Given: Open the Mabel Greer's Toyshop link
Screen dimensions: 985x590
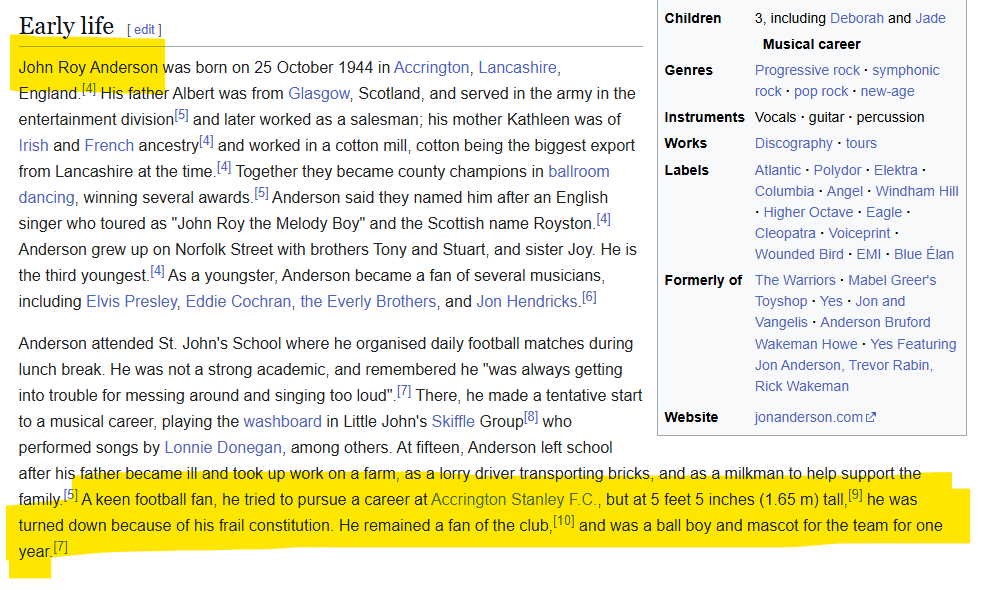Looking at the screenshot, I should click(x=846, y=291).
